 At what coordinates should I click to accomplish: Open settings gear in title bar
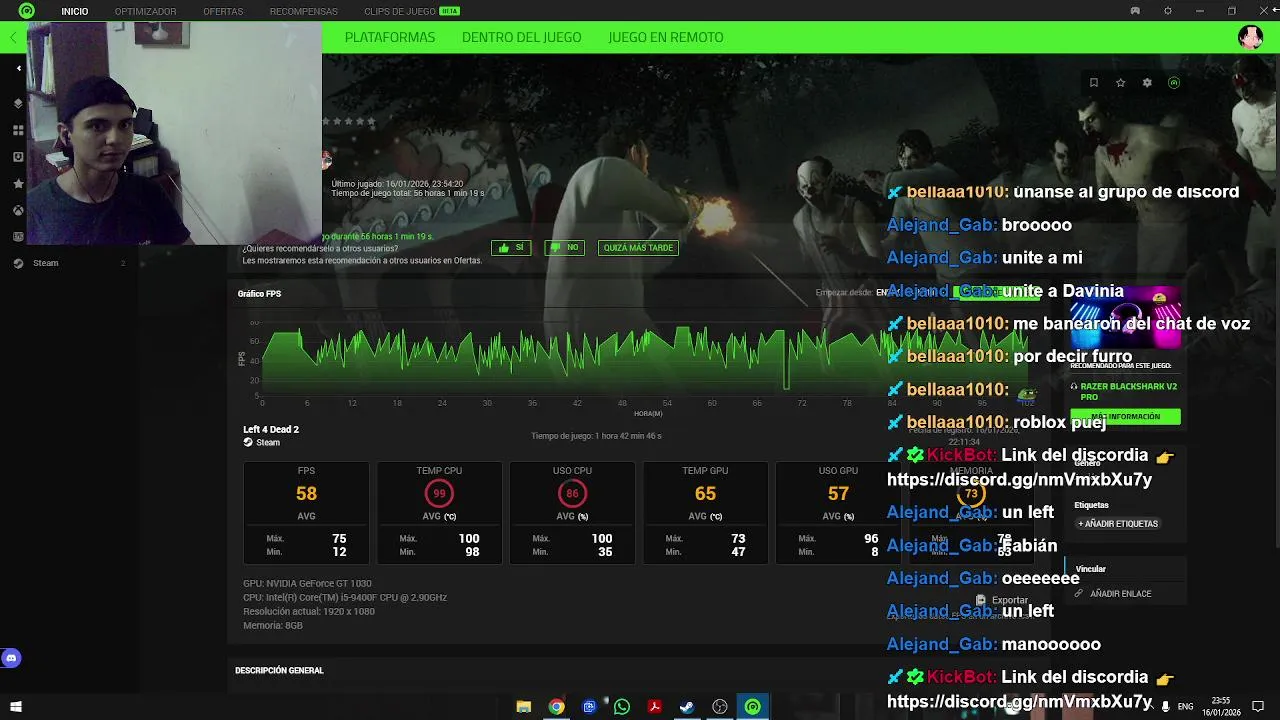click(x=1167, y=11)
